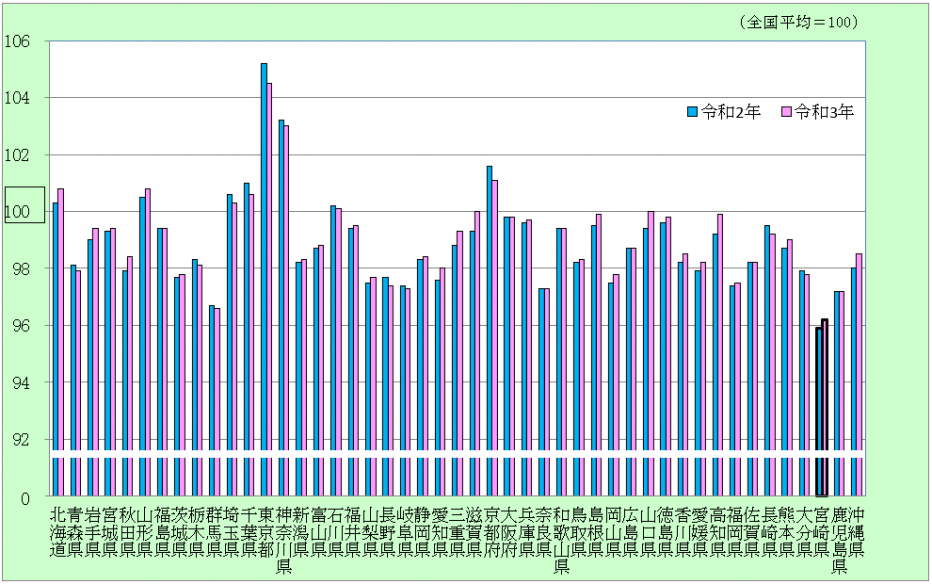The height and width of the screenshot is (584, 932).
Task: Click Tokyo's blue 令和2年 bar
Action: 264,279
